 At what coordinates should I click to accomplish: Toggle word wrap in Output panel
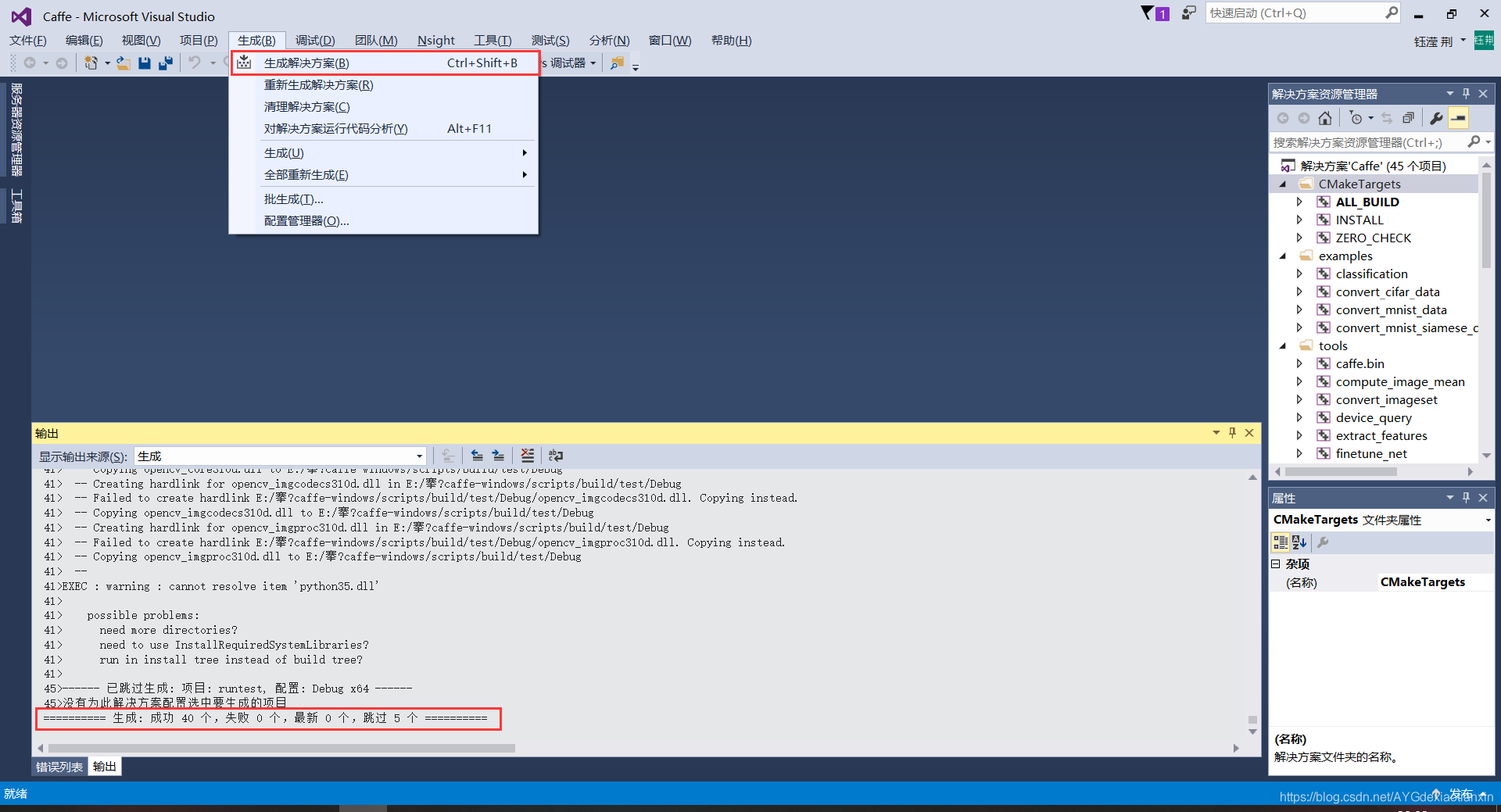(556, 456)
